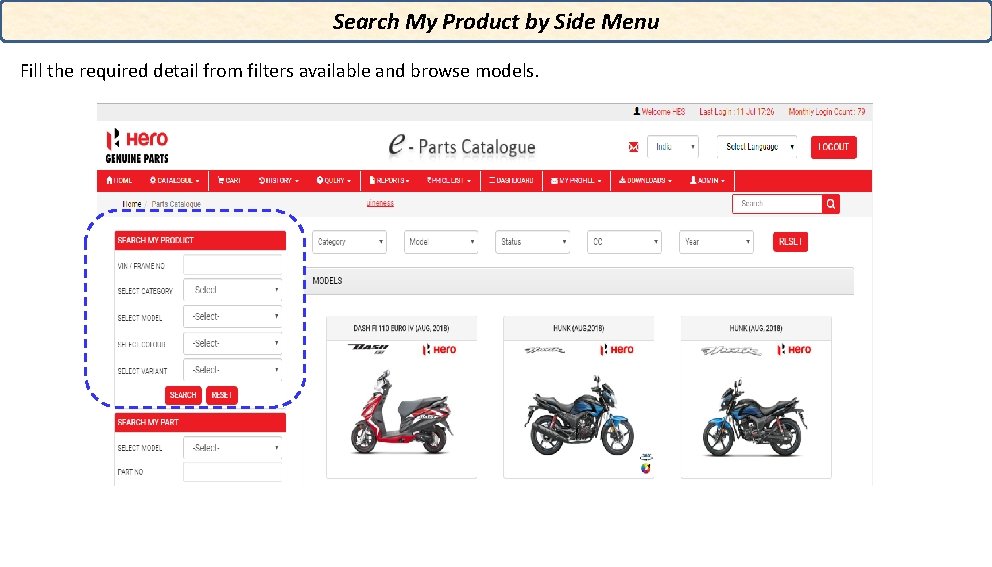Click the e-Parts Catalogue title
This screenshot has height=567, width=992.
(462, 146)
